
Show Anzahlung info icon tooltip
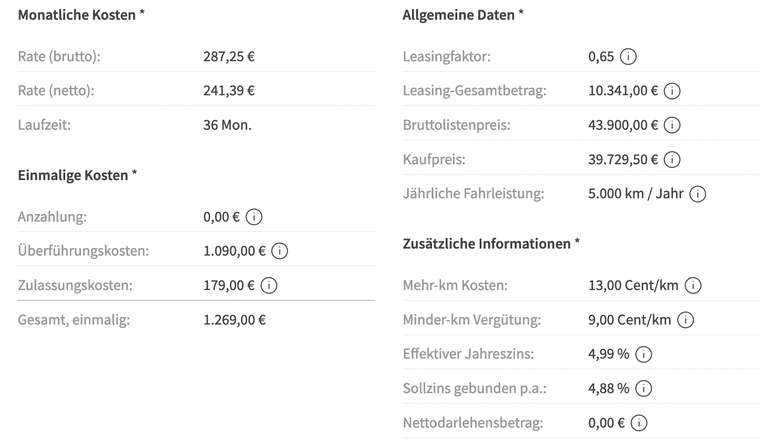coord(254,217)
